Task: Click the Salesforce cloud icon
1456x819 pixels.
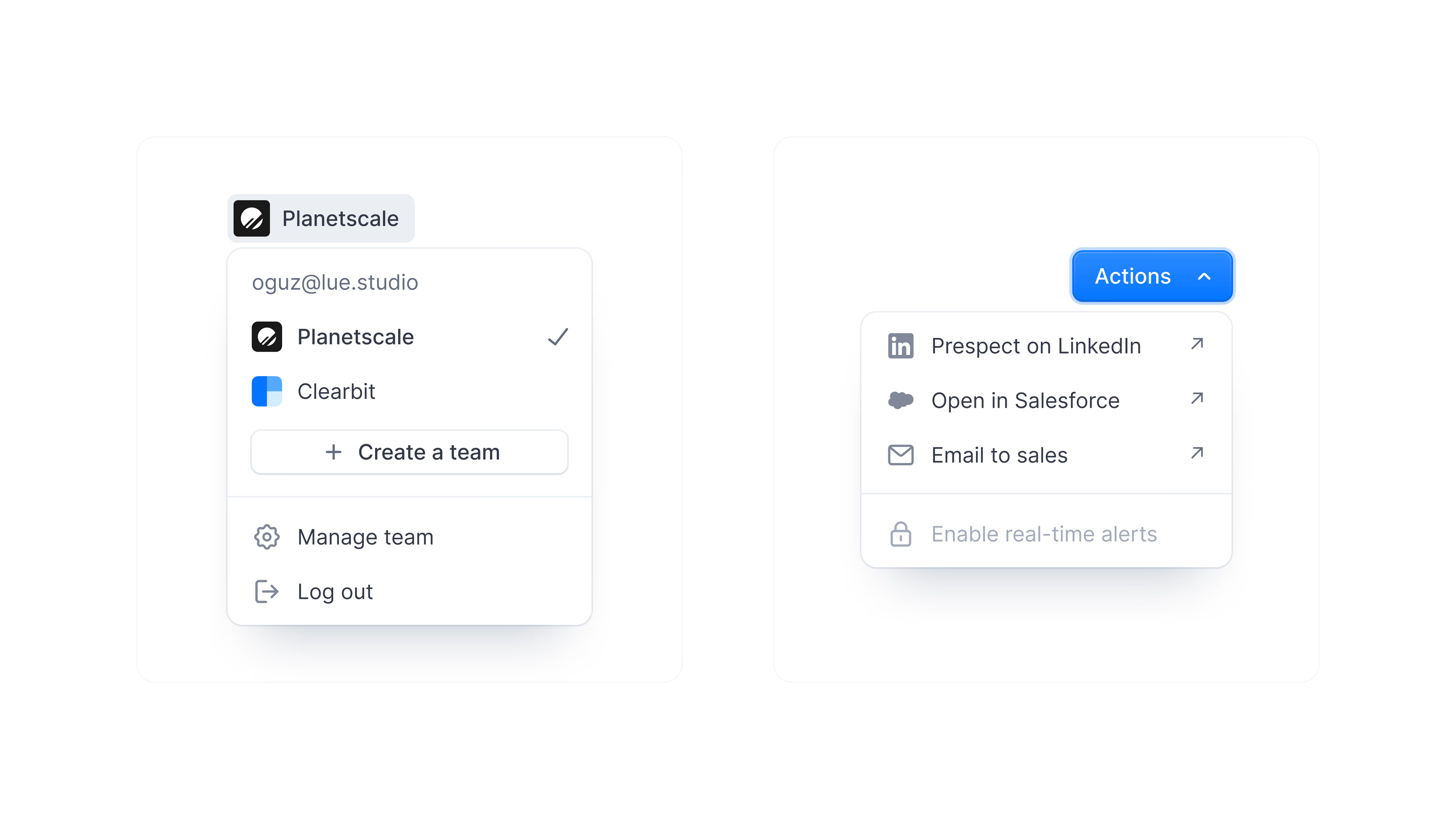Action: click(901, 400)
